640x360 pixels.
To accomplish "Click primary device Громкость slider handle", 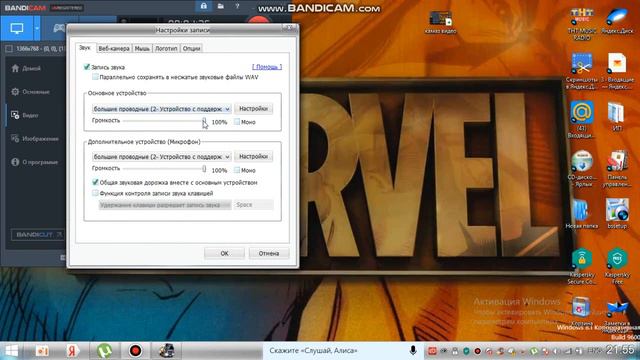I will pos(204,121).
